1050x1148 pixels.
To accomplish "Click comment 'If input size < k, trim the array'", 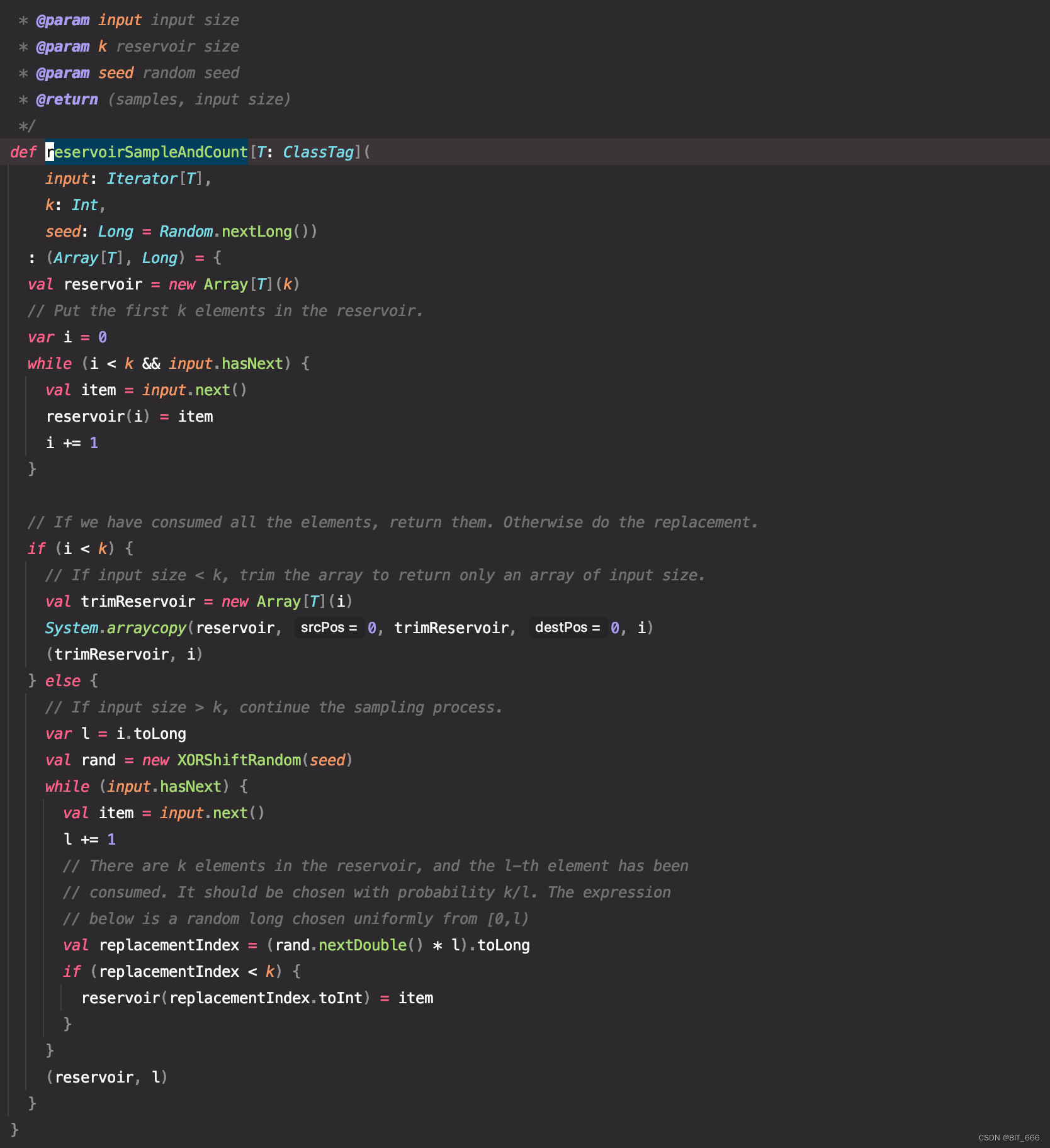I will tap(375, 575).
